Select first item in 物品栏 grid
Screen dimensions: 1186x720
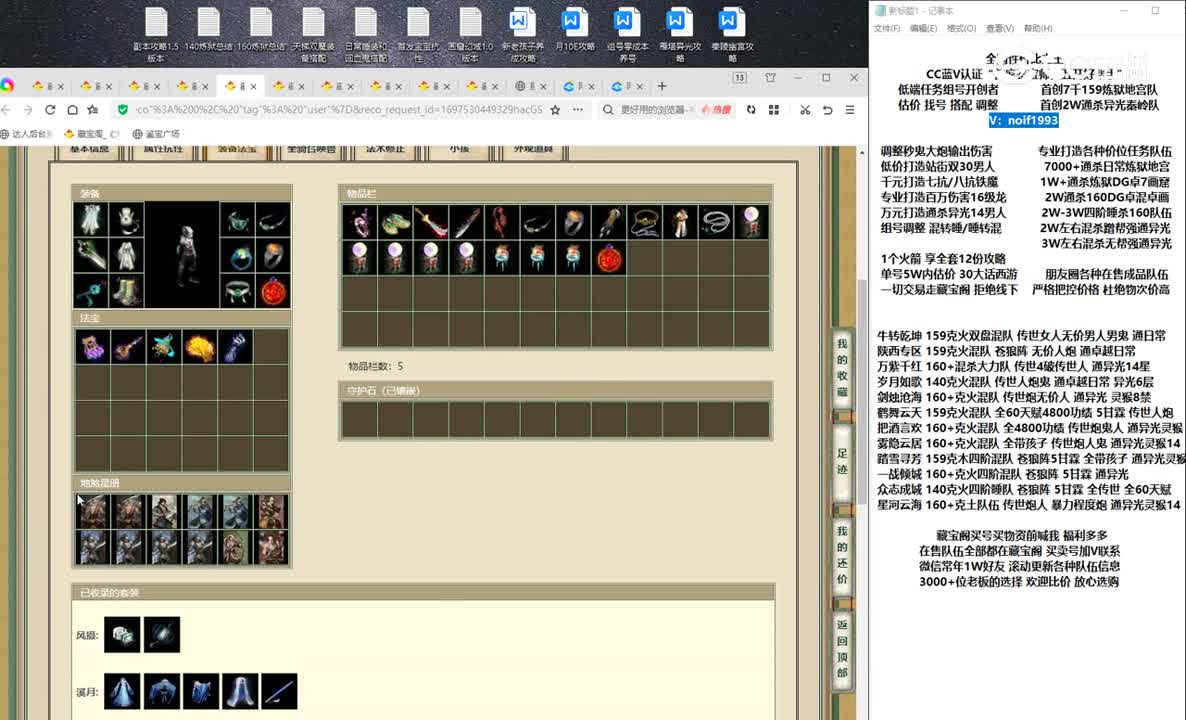359,222
